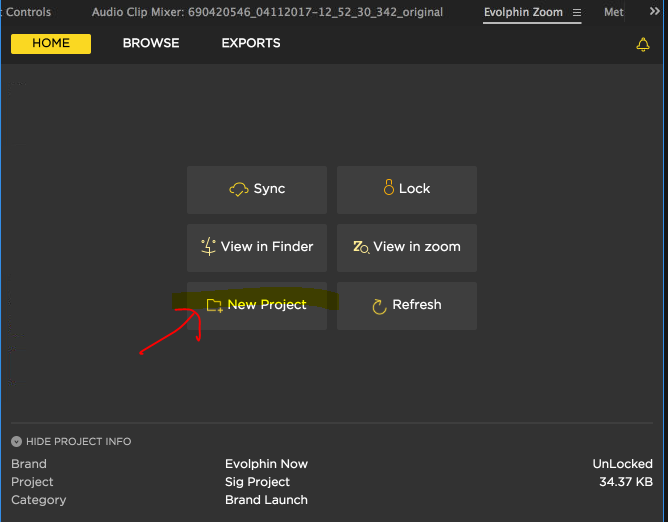The width and height of the screenshot is (668, 522).
Task: Open the Evolphin Zoom panel menu icon
Action: [x=577, y=13]
